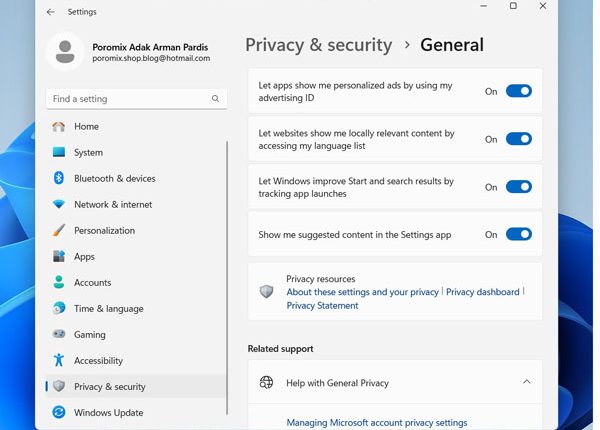Viewport: 600px width, 430px height.
Task: Click the back arrow in Settings header
Action: click(51, 12)
